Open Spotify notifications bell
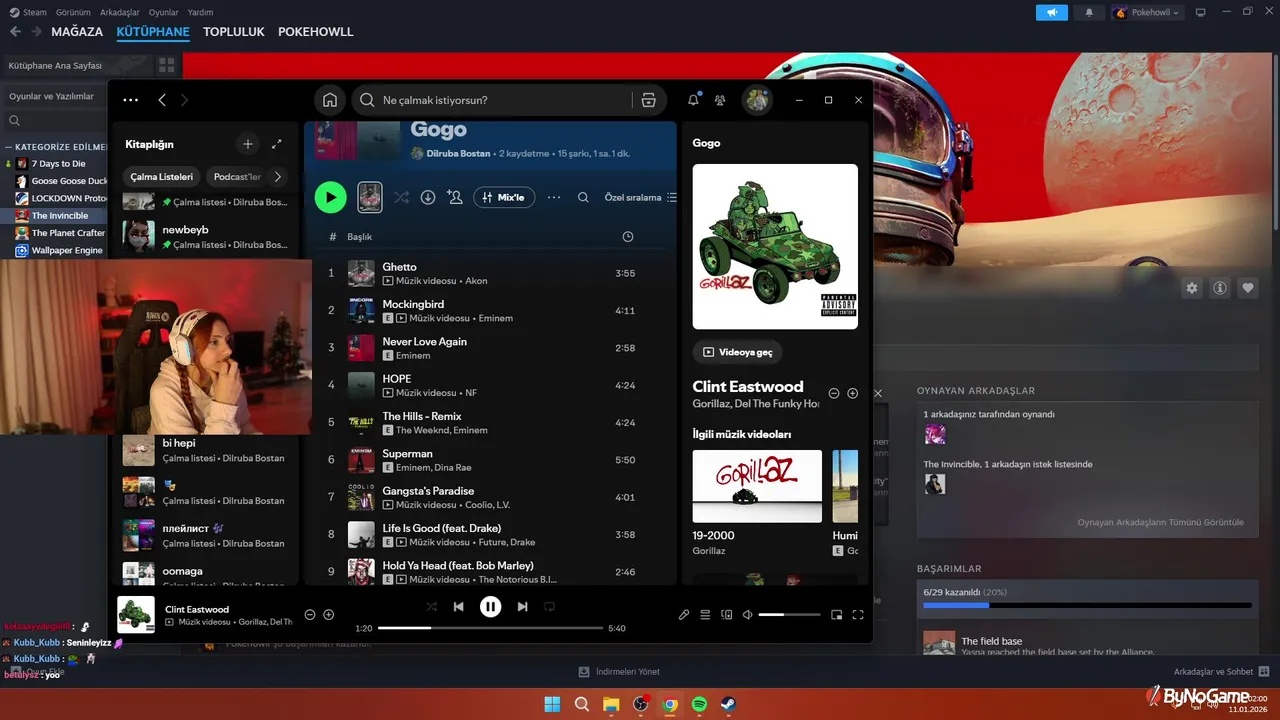 coord(693,100)
